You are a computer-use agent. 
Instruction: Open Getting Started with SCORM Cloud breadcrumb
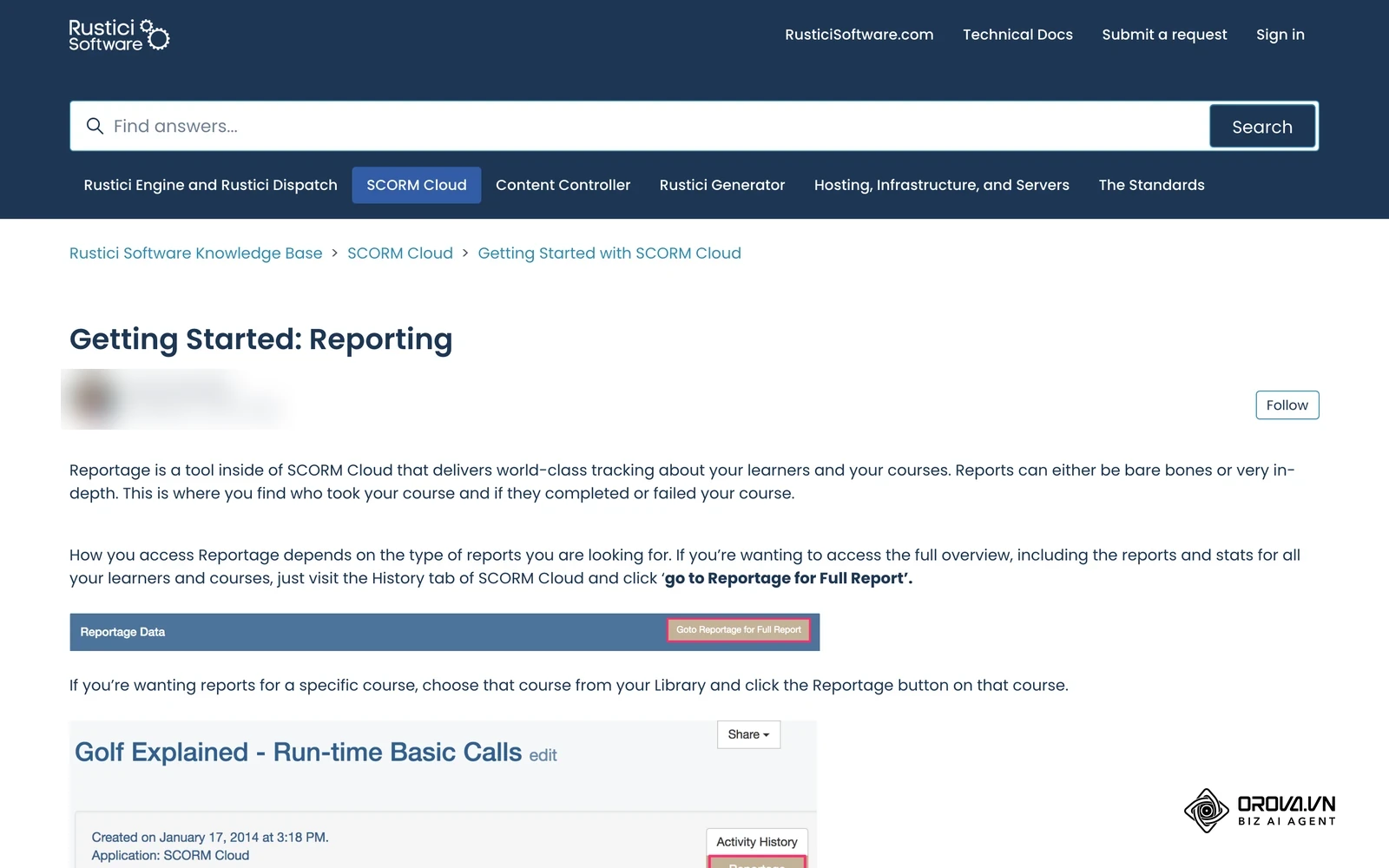pyautogui.click(x=609, y=253)
